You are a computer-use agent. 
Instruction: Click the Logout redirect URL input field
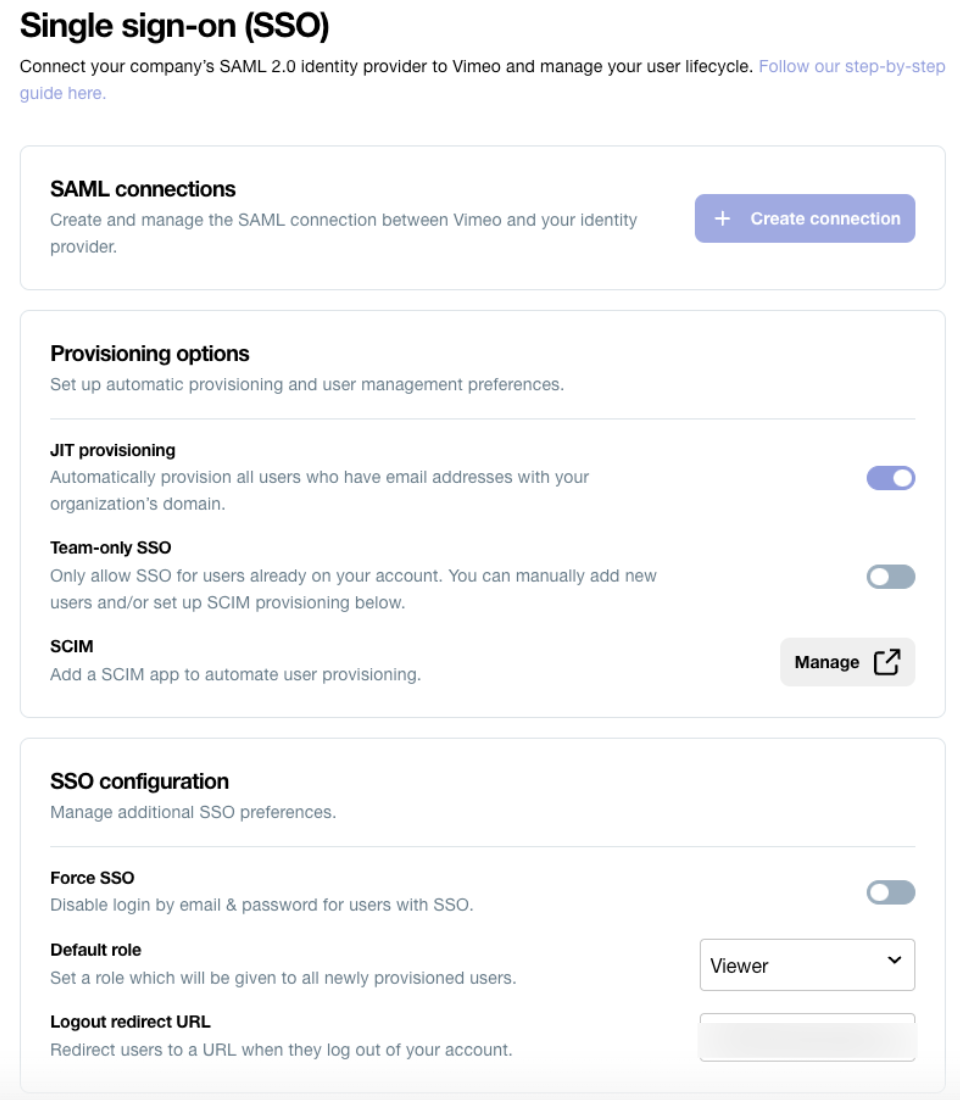click(x=807, y=1037)
